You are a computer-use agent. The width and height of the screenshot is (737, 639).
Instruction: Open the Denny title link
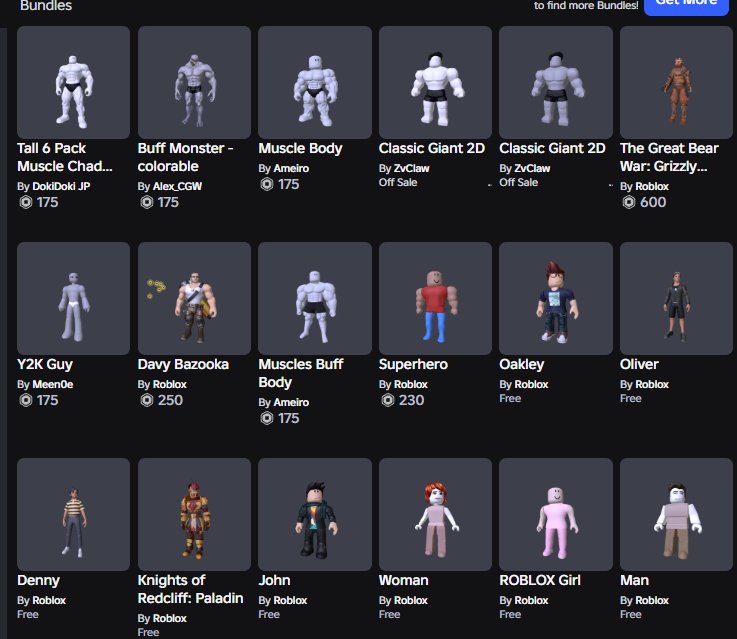click(38, 581)
